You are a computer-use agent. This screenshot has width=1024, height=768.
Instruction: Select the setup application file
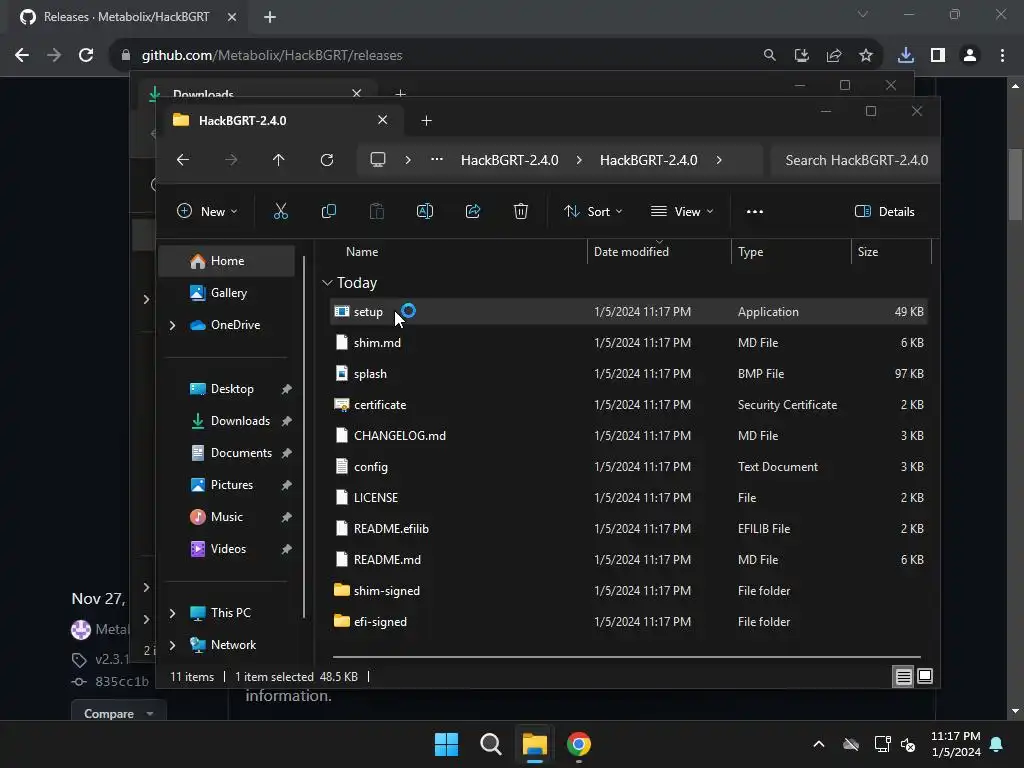629,312
